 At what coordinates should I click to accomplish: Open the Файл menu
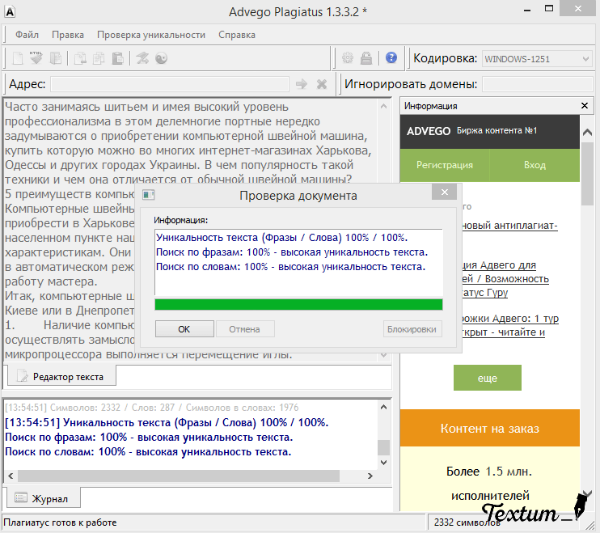27,35
